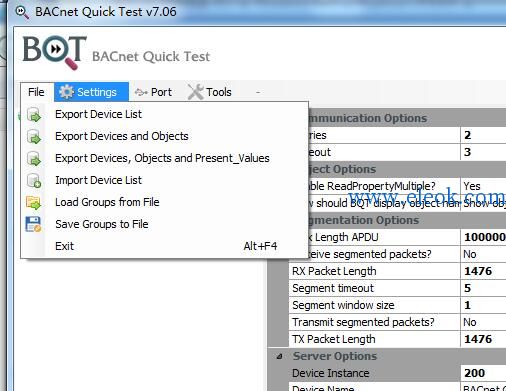Select the Server Options header
Image resolution: width=506 pixels, height=391 pixels.
[x=335, y=356]
